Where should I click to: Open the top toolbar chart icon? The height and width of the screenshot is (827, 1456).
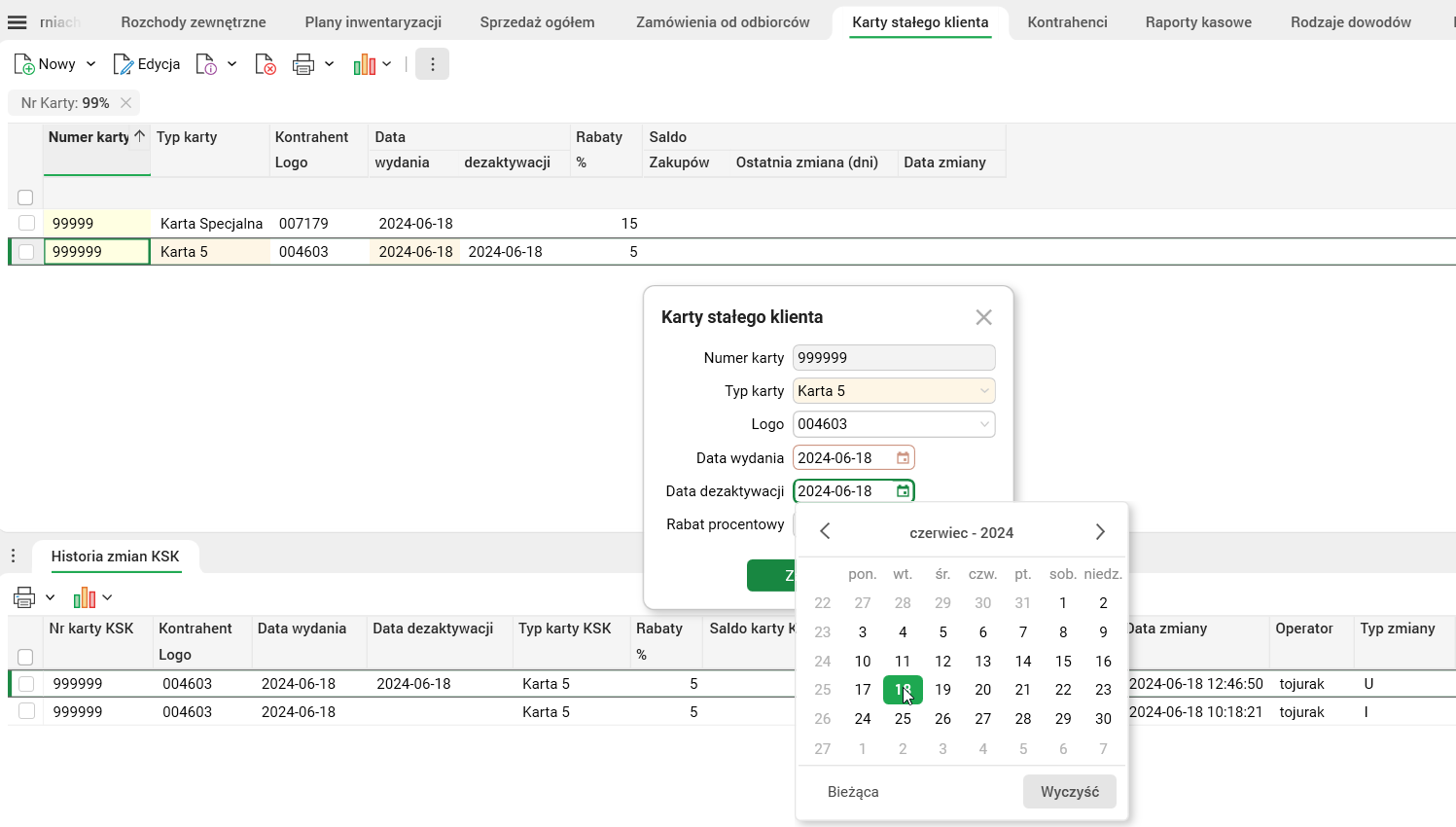tap(365, 64)
